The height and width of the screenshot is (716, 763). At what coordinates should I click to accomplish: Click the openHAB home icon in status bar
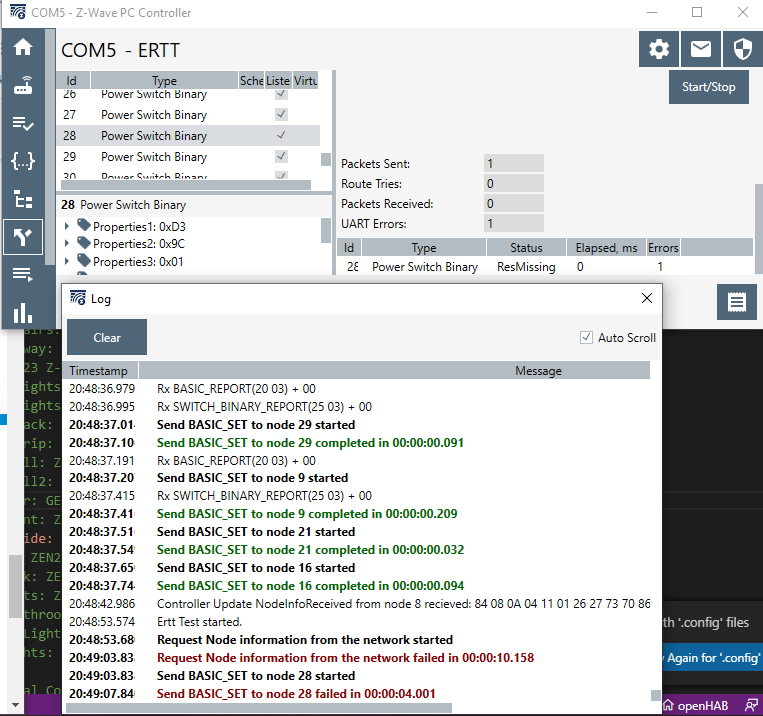pyautogui.click(x=669, y=705)
